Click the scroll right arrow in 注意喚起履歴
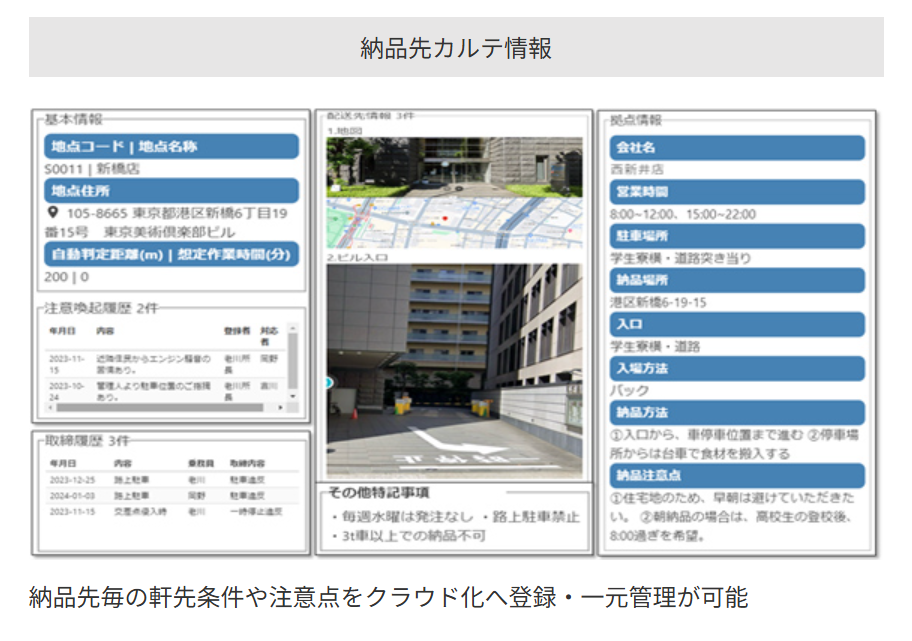 point(281,408)
